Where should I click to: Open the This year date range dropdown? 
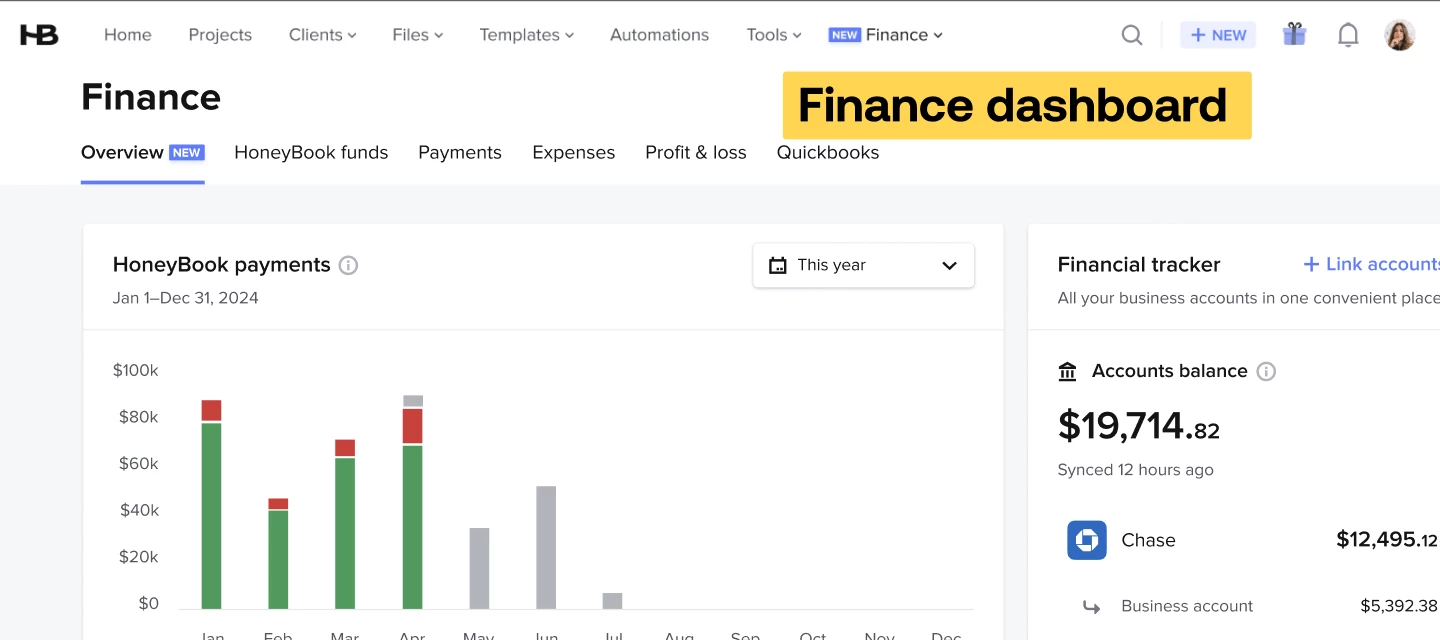click(863, 265)
